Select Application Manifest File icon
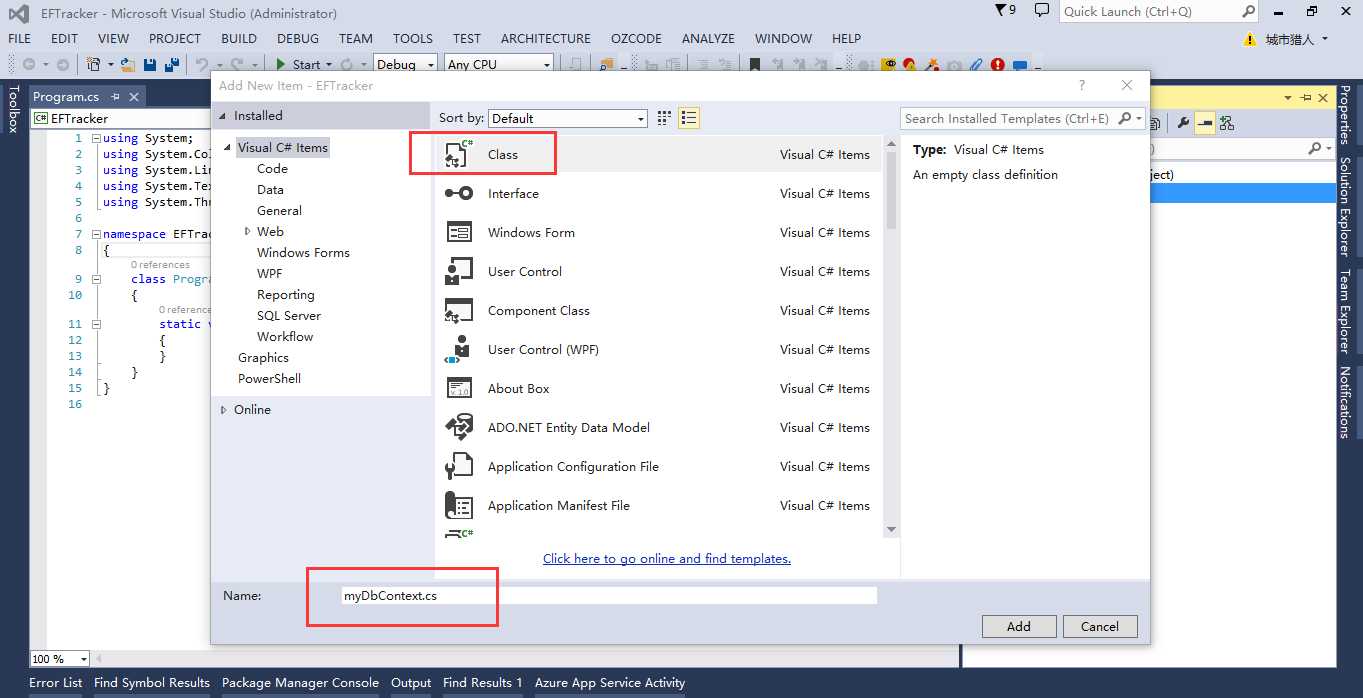This screenshot has height=698, width=1363. tap(459, 505)
